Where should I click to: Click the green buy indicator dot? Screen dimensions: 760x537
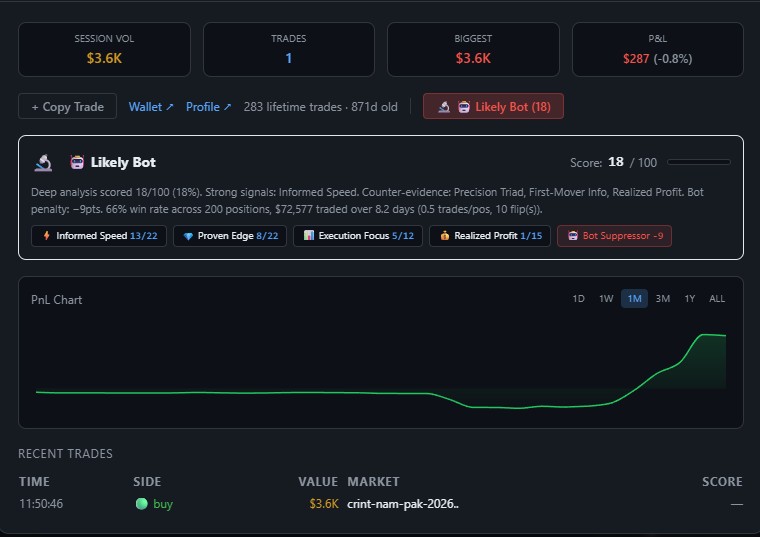coord(142,504)
